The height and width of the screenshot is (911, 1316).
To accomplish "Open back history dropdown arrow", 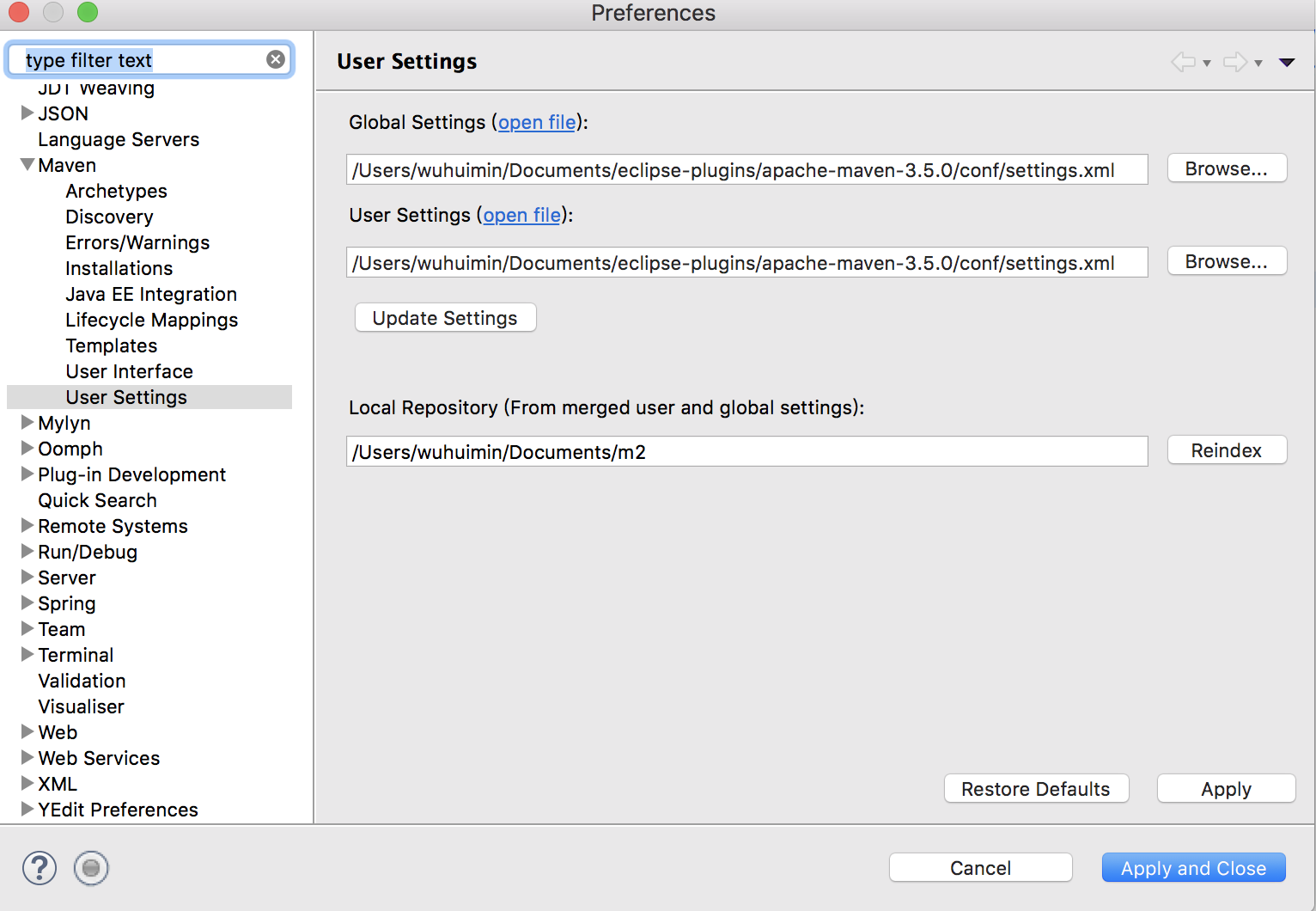I will click(x=1207, y=63).
